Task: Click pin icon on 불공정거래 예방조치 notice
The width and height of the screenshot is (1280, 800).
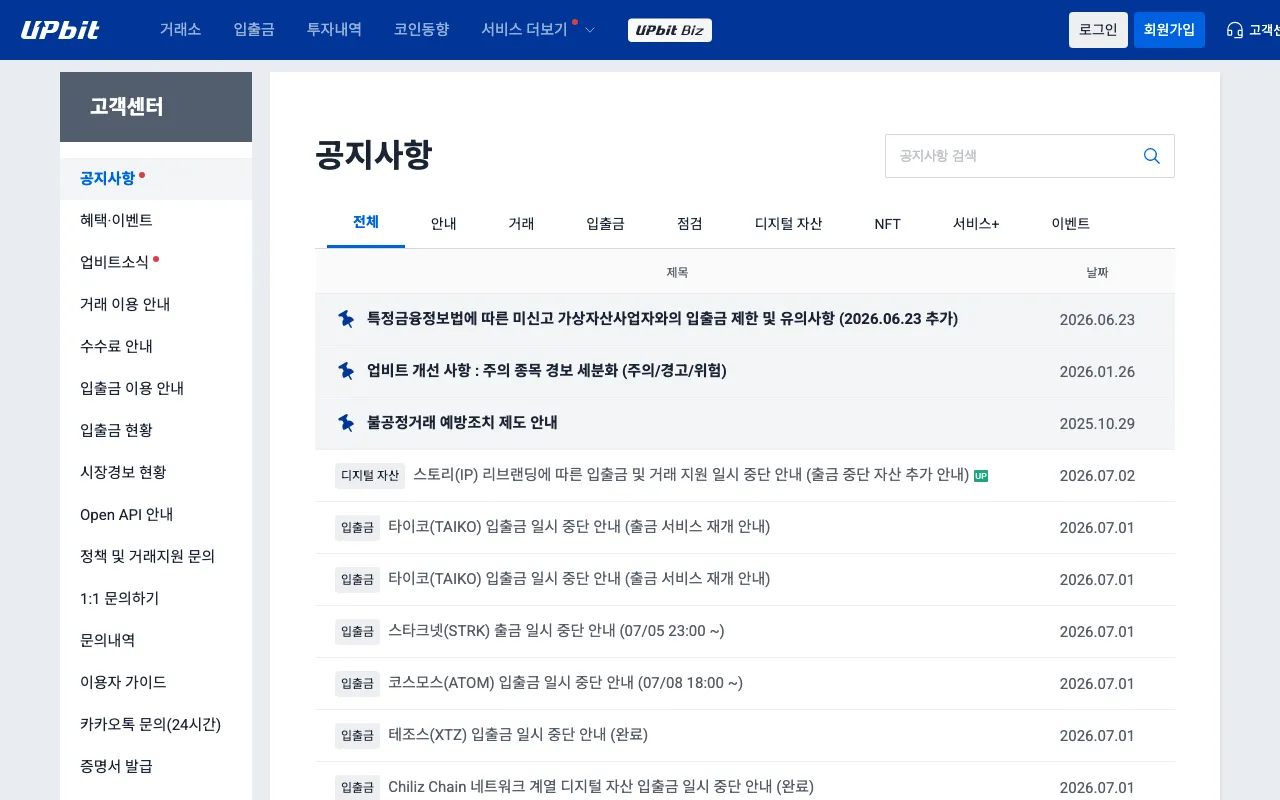Action: click(346, 423)
